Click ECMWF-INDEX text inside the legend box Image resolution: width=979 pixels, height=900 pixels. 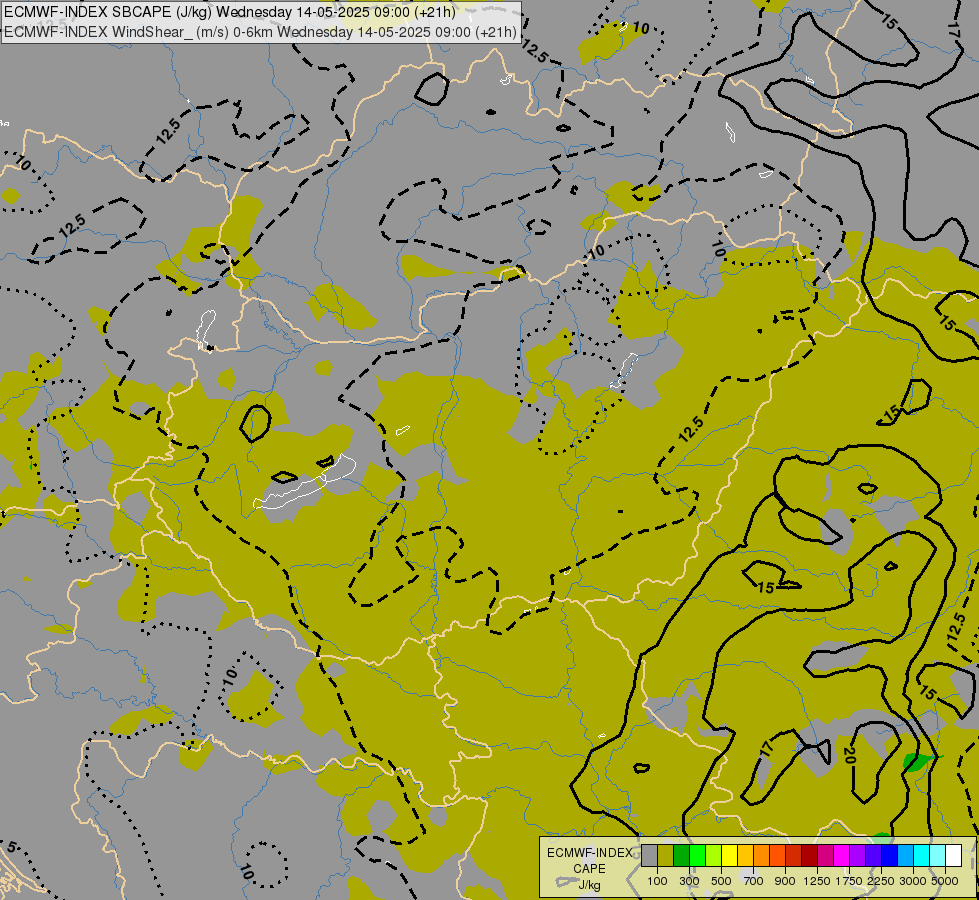[589, 853]
